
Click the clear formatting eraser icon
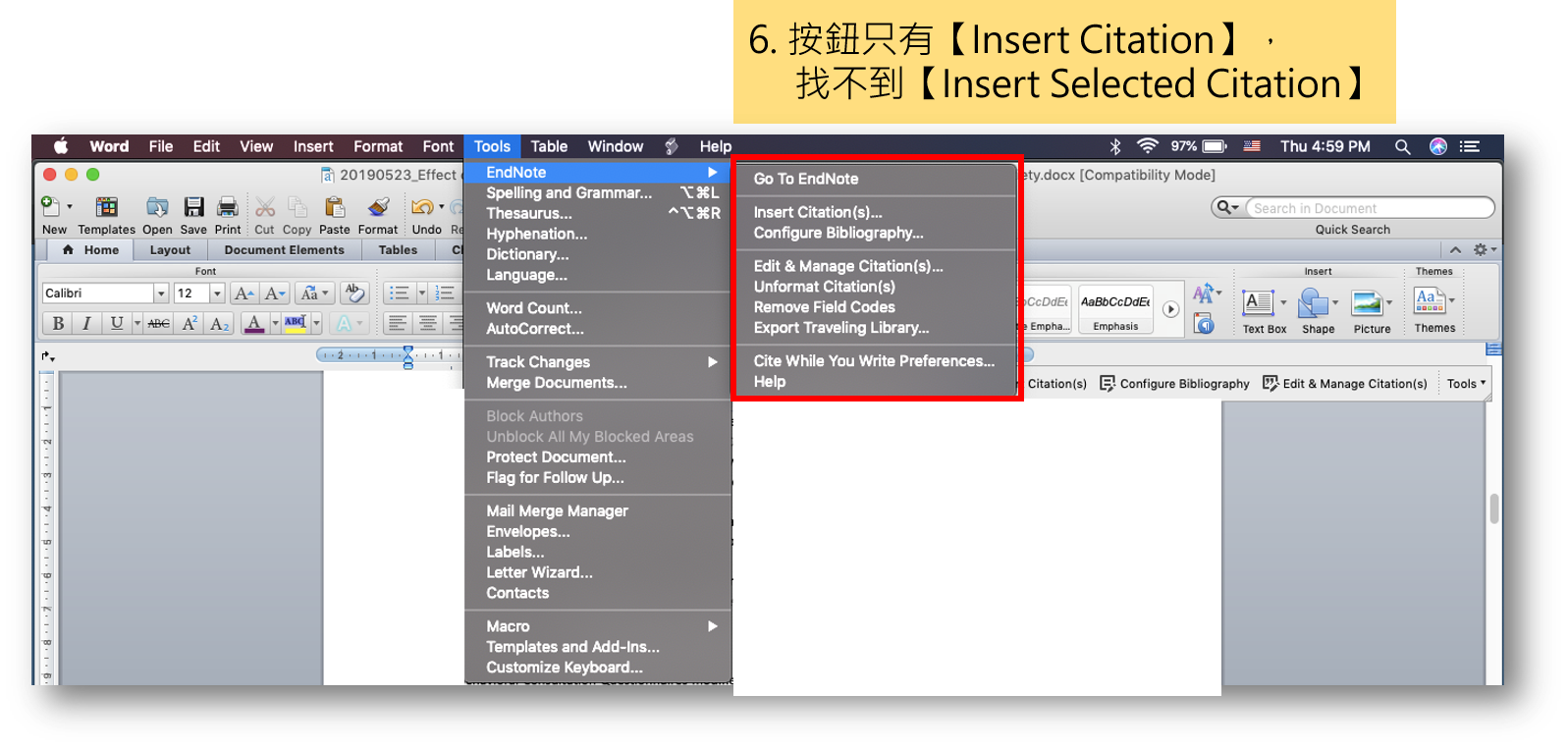[x=355, y=294]
